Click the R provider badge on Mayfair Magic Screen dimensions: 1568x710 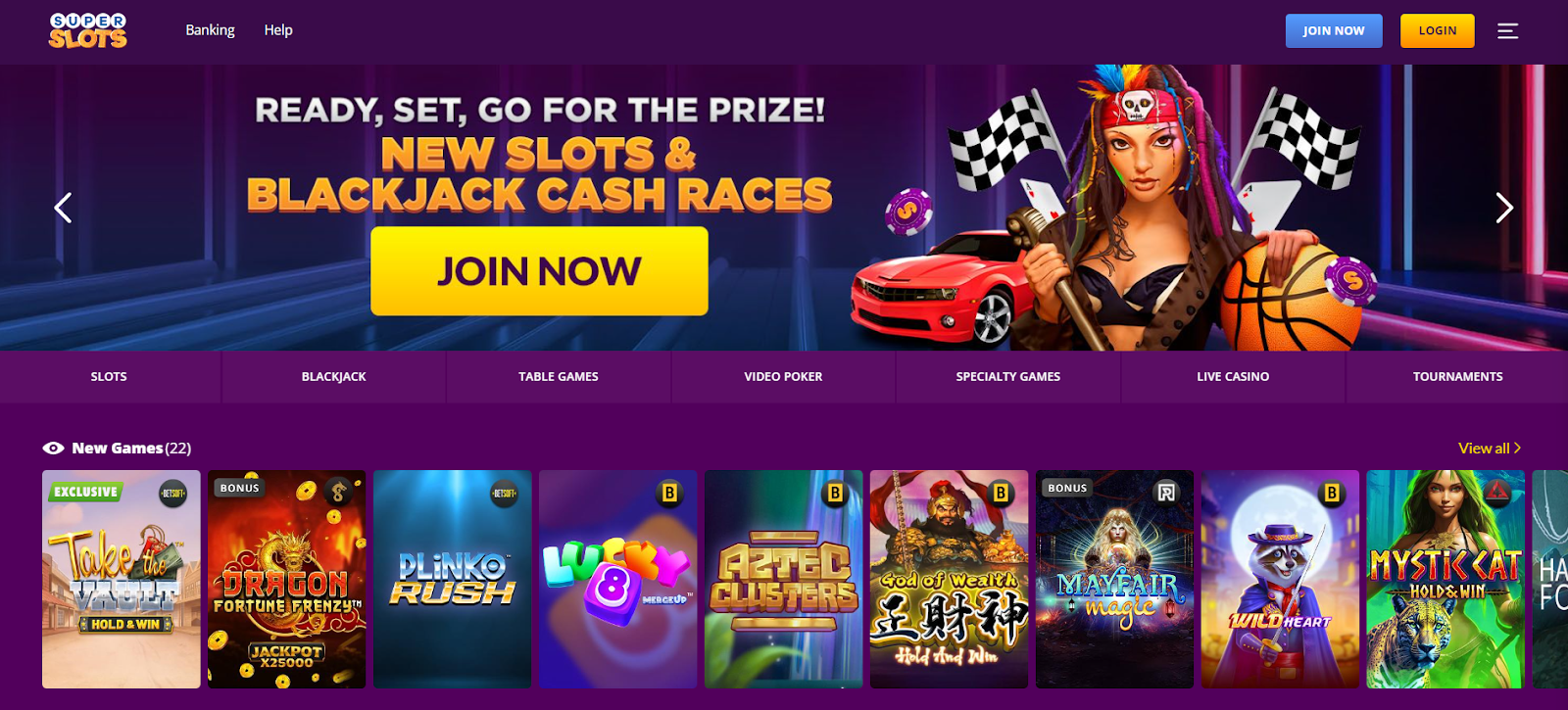pos(1166,493)
